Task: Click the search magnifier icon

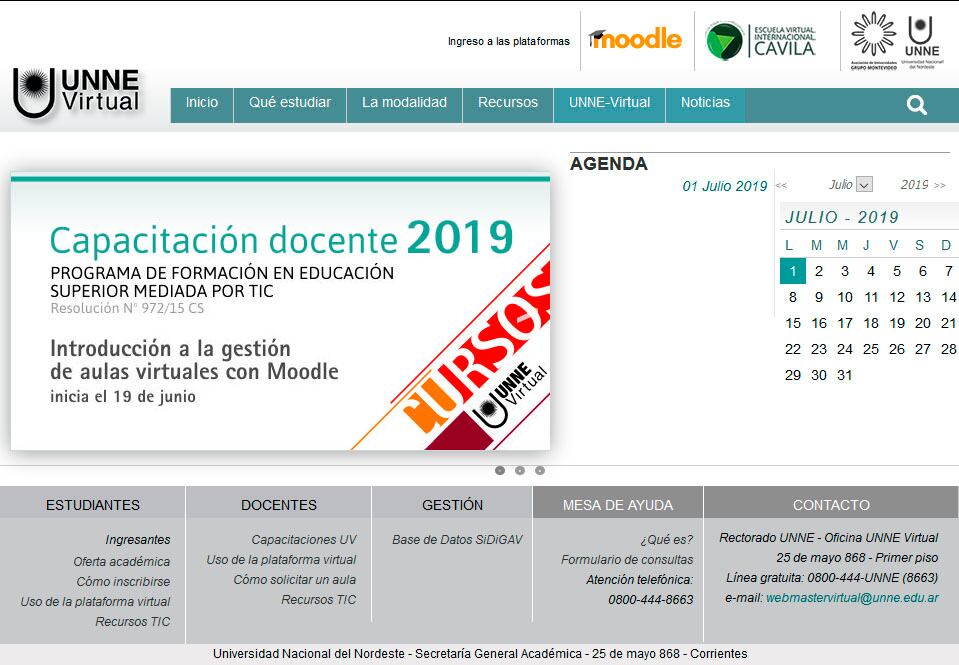Action: pyautogui.click(x=916, y=105)
